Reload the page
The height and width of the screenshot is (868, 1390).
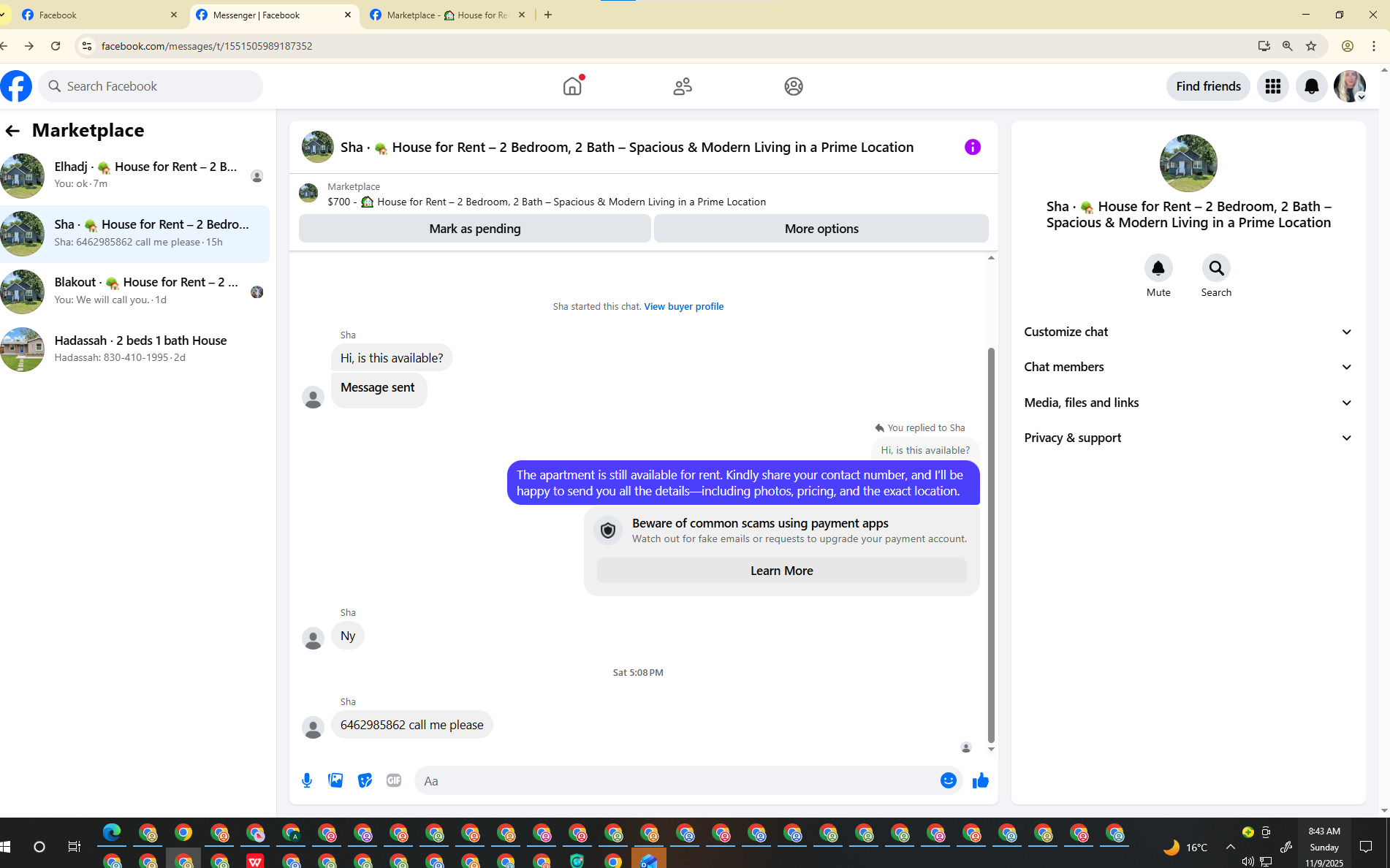click(x=56, y=46)
